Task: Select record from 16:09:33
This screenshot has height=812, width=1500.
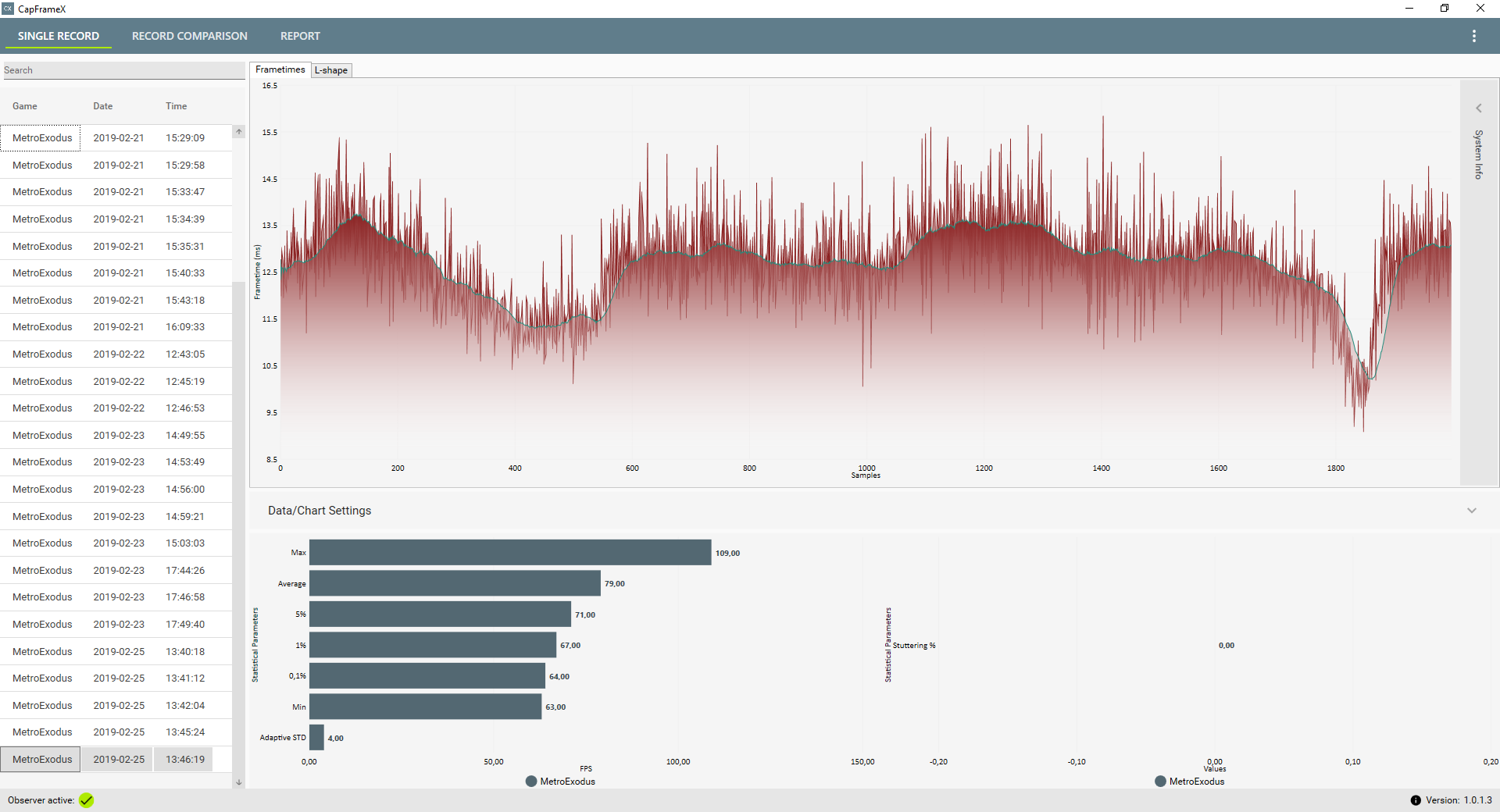Action: 116,327
